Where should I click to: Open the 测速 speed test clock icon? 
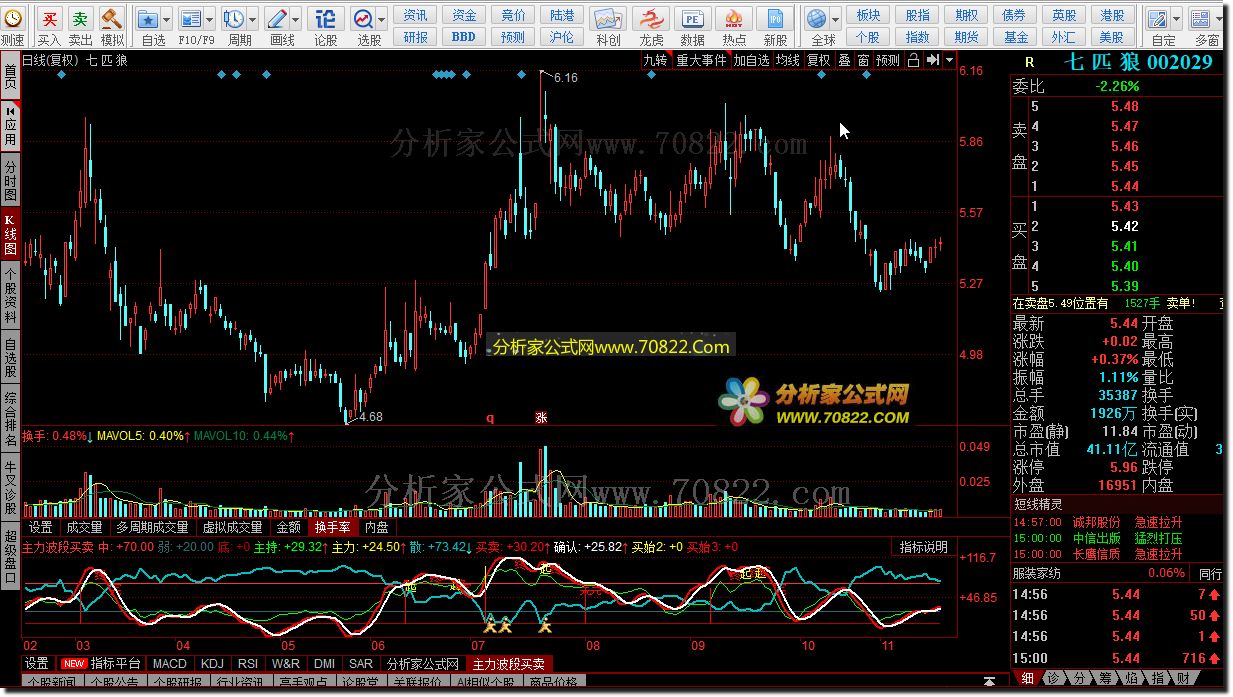click(x=12, y=18)
